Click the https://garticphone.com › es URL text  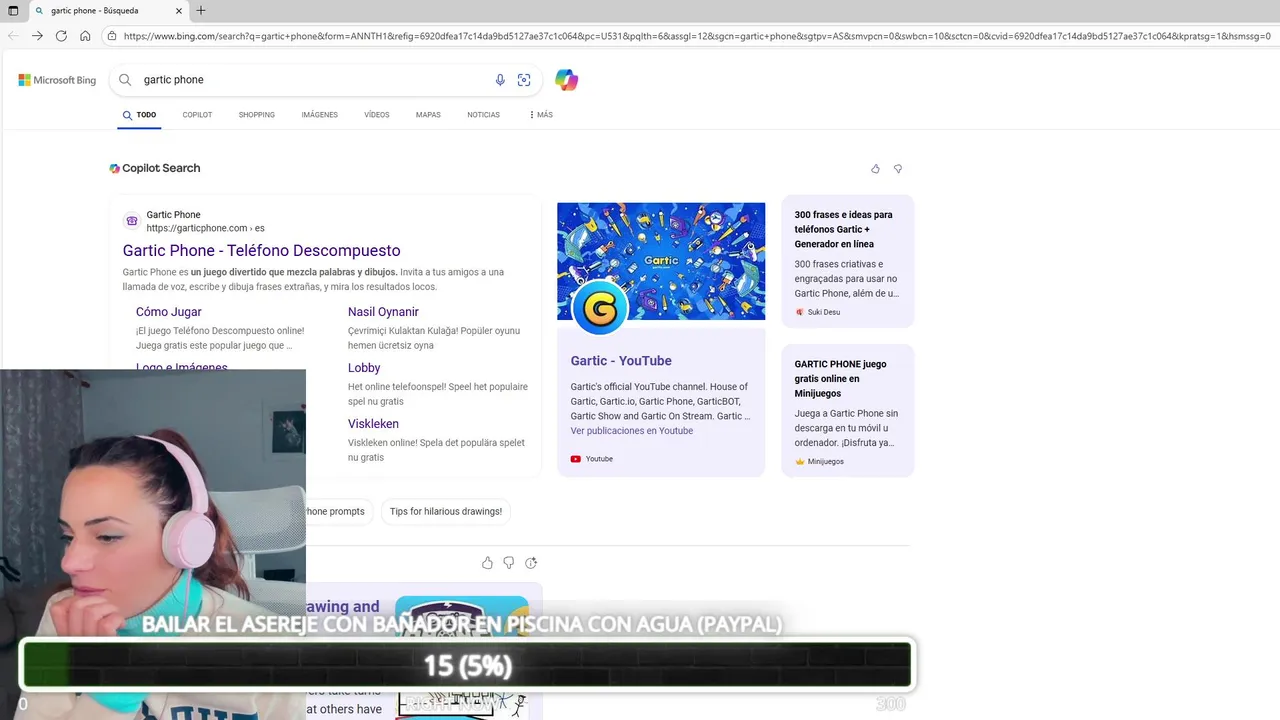205,228
